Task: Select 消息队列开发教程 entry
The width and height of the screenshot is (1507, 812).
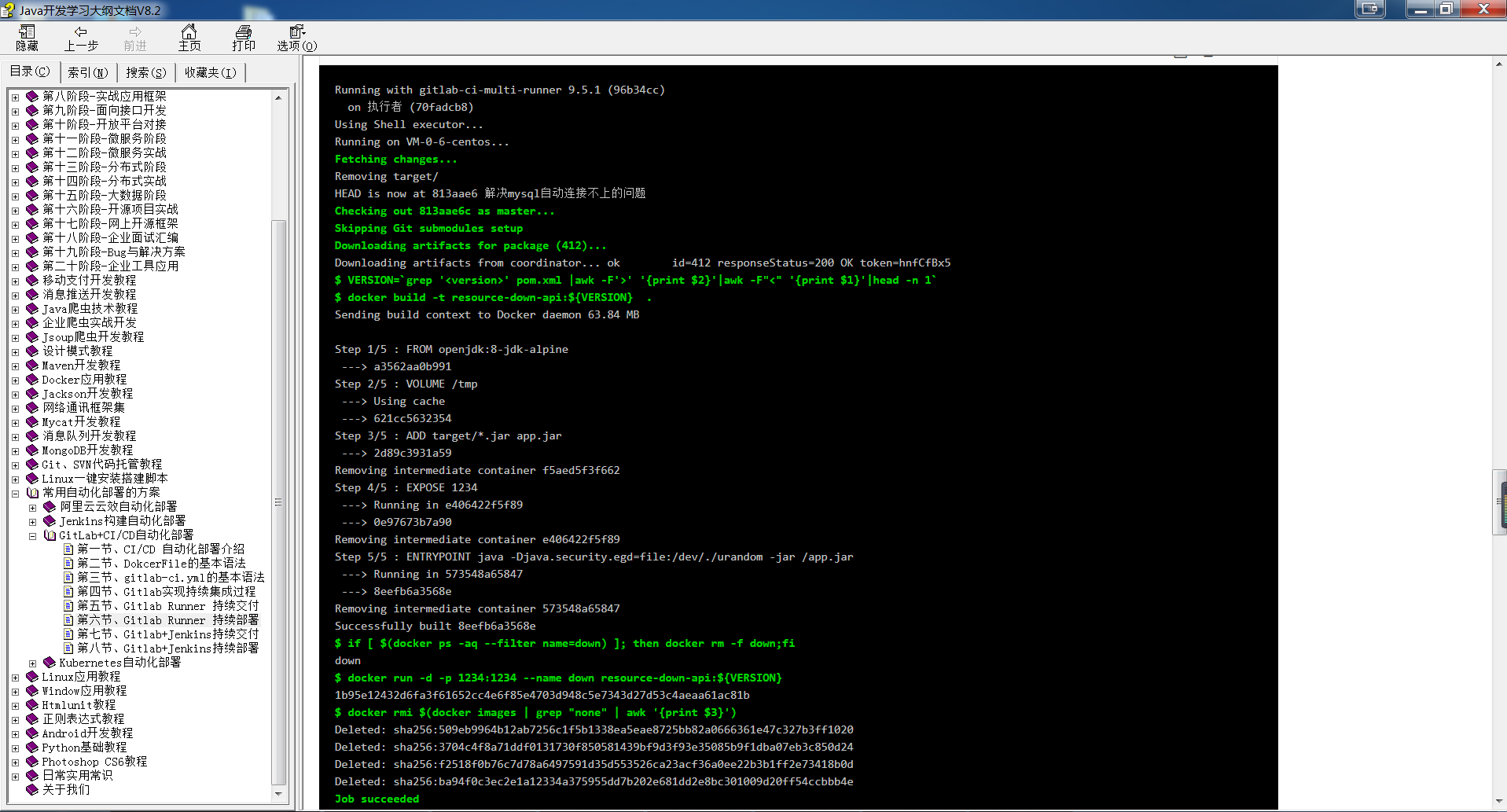Action: (89, 436)
